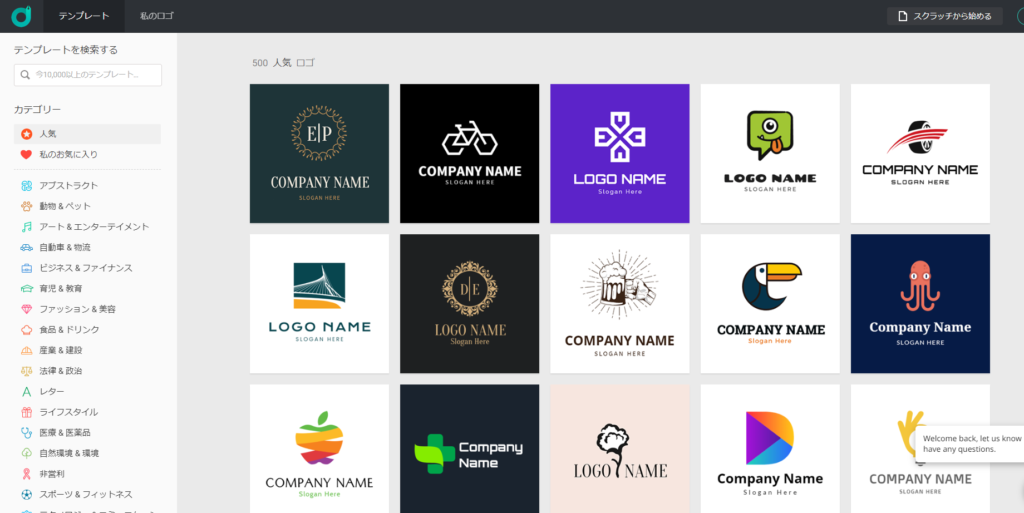Click the template search input field
1024x513 pixels.
(88, 75)
